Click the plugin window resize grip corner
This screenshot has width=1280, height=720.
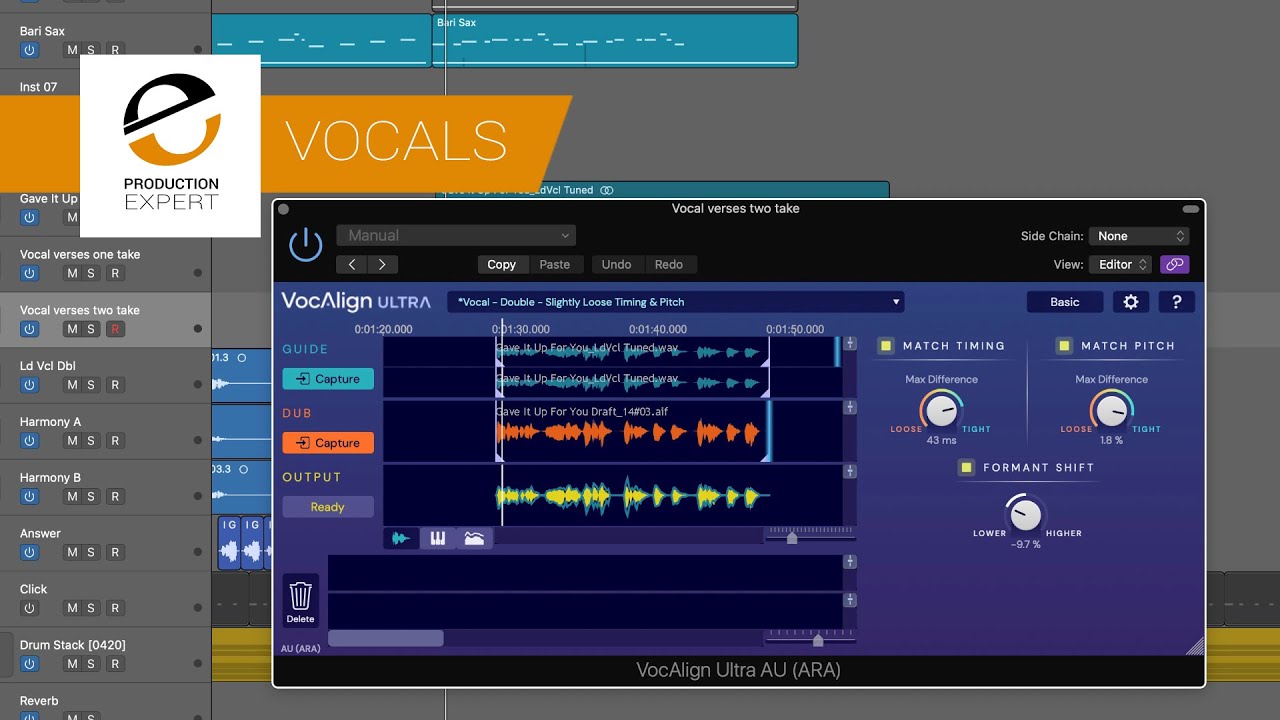tap(1195, 646)
